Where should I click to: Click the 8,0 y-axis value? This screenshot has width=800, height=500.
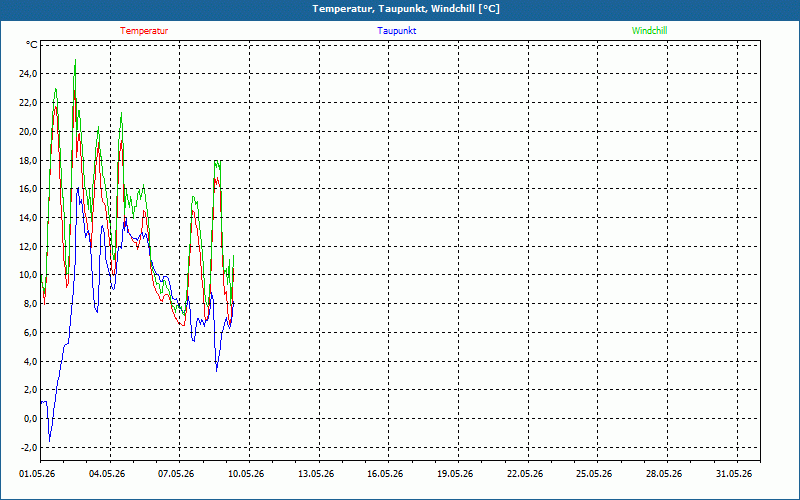tap(30, 304)
